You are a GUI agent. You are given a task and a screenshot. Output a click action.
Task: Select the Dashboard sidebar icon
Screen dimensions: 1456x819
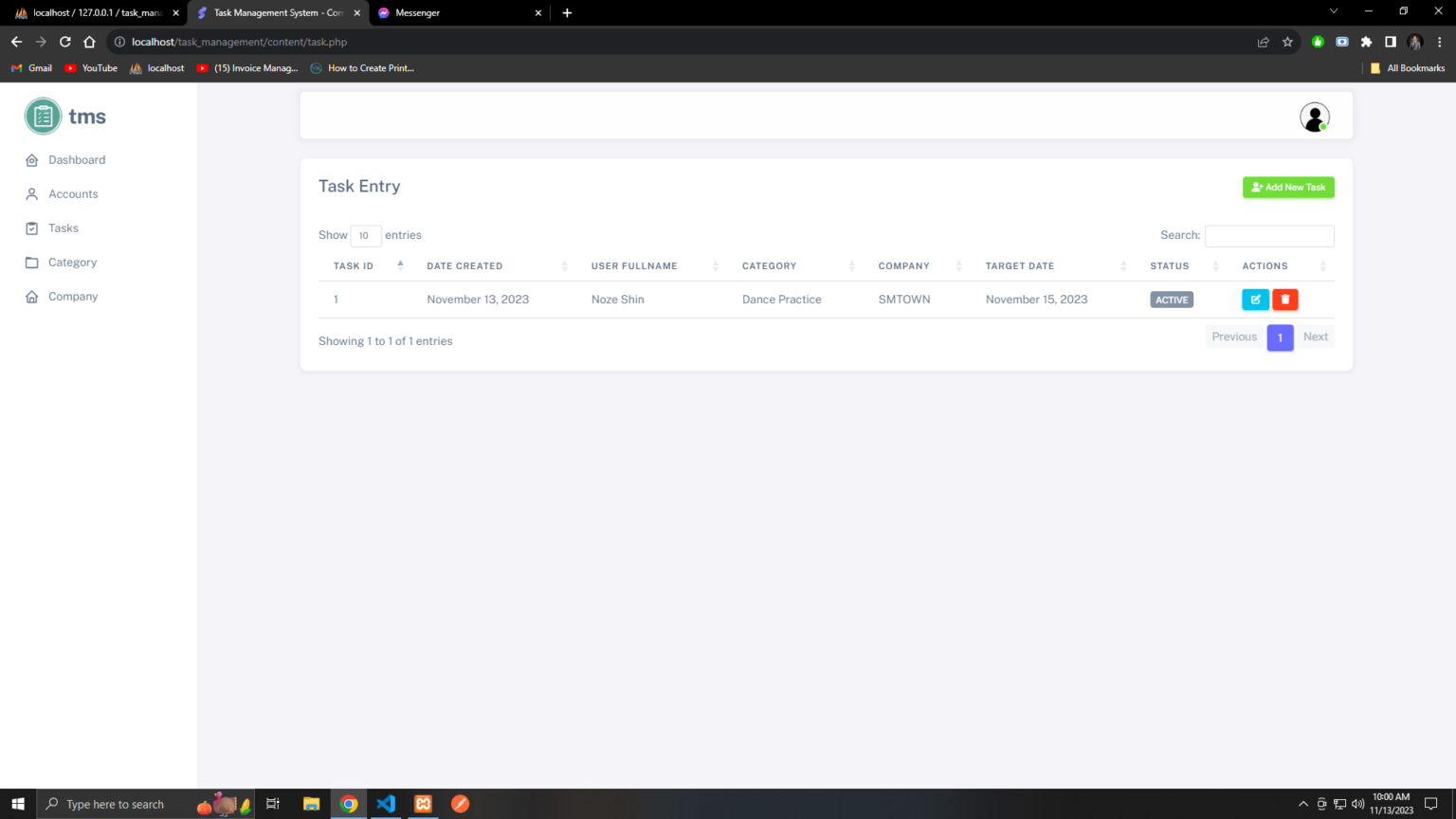pyautogui.click(x=31, y=159)
